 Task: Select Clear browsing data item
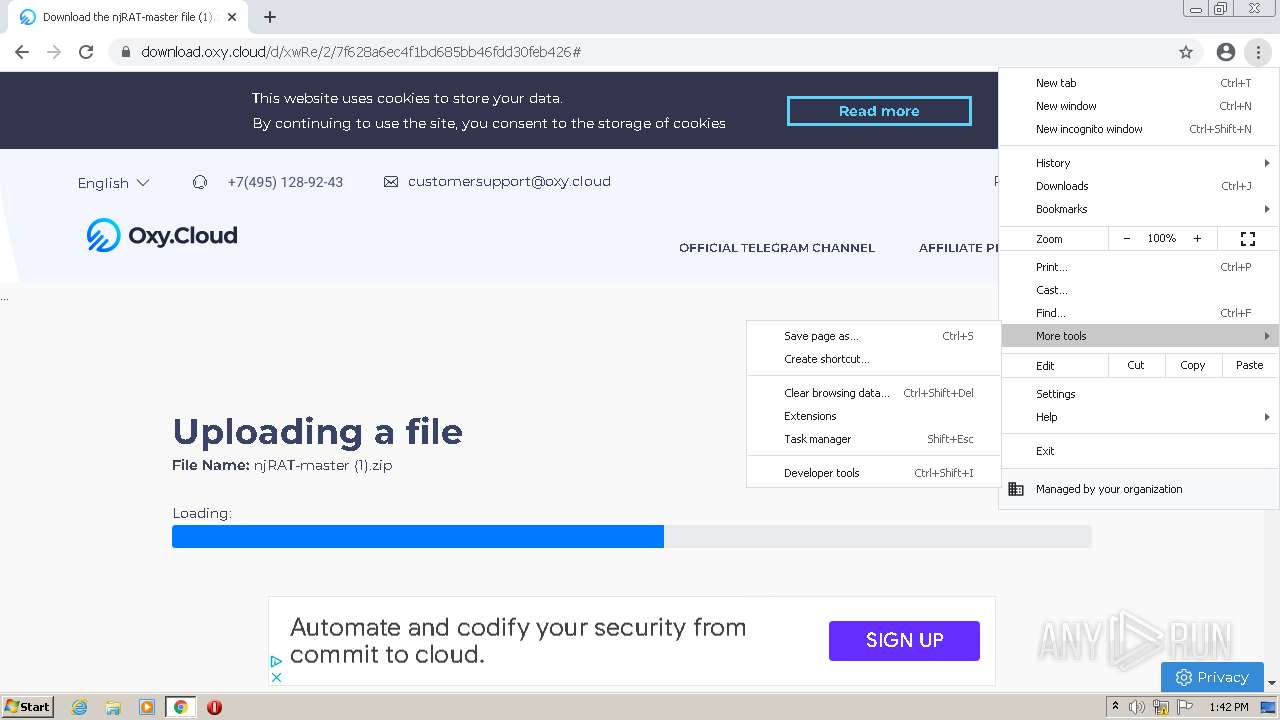click(x=874, y=393)
